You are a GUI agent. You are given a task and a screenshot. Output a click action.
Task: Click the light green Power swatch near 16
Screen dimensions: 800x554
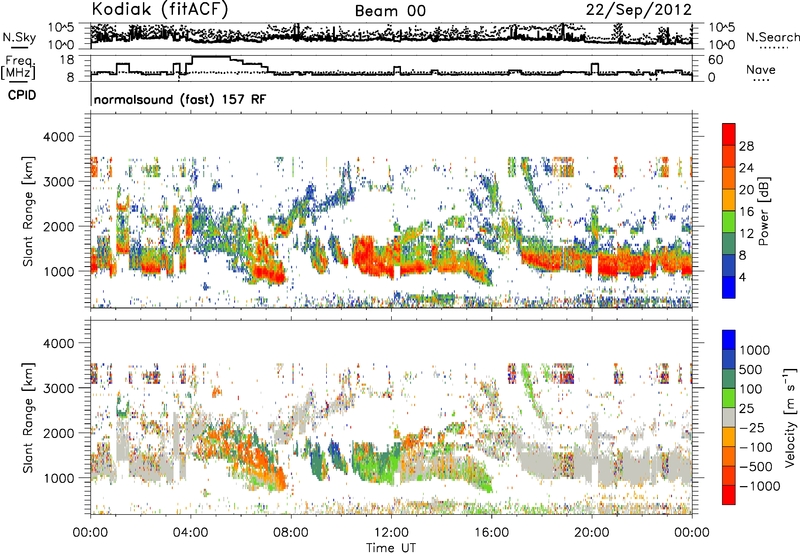[x=729, y=221]
